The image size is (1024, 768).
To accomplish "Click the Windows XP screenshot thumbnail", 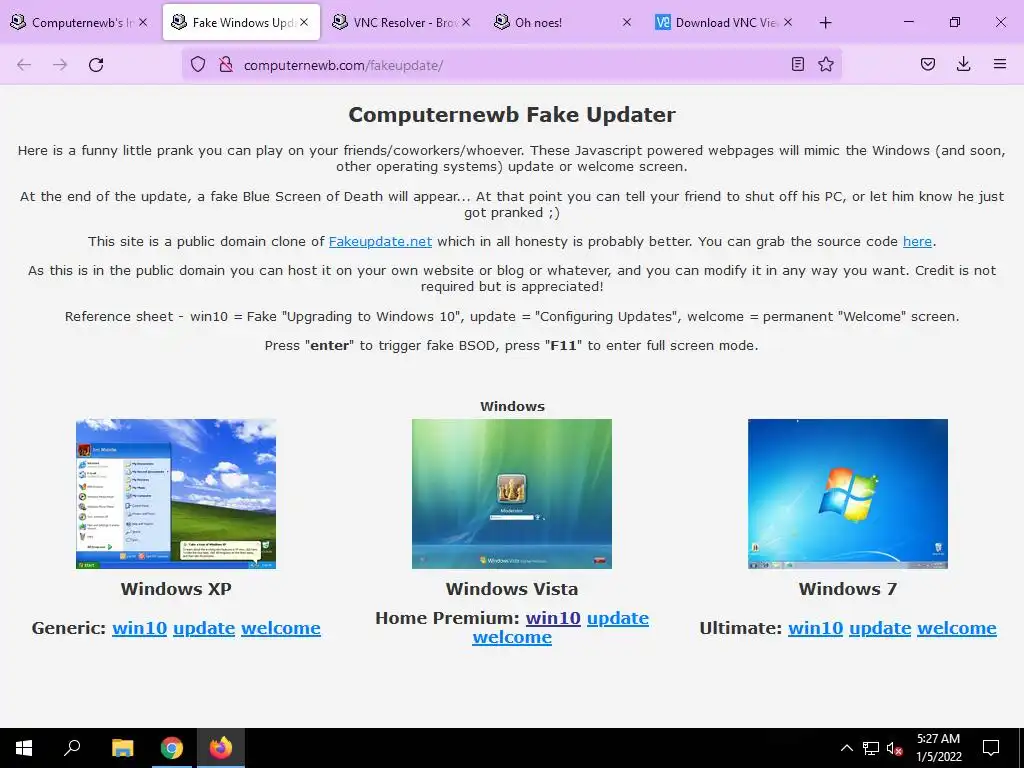I will [x=176, y=494].
